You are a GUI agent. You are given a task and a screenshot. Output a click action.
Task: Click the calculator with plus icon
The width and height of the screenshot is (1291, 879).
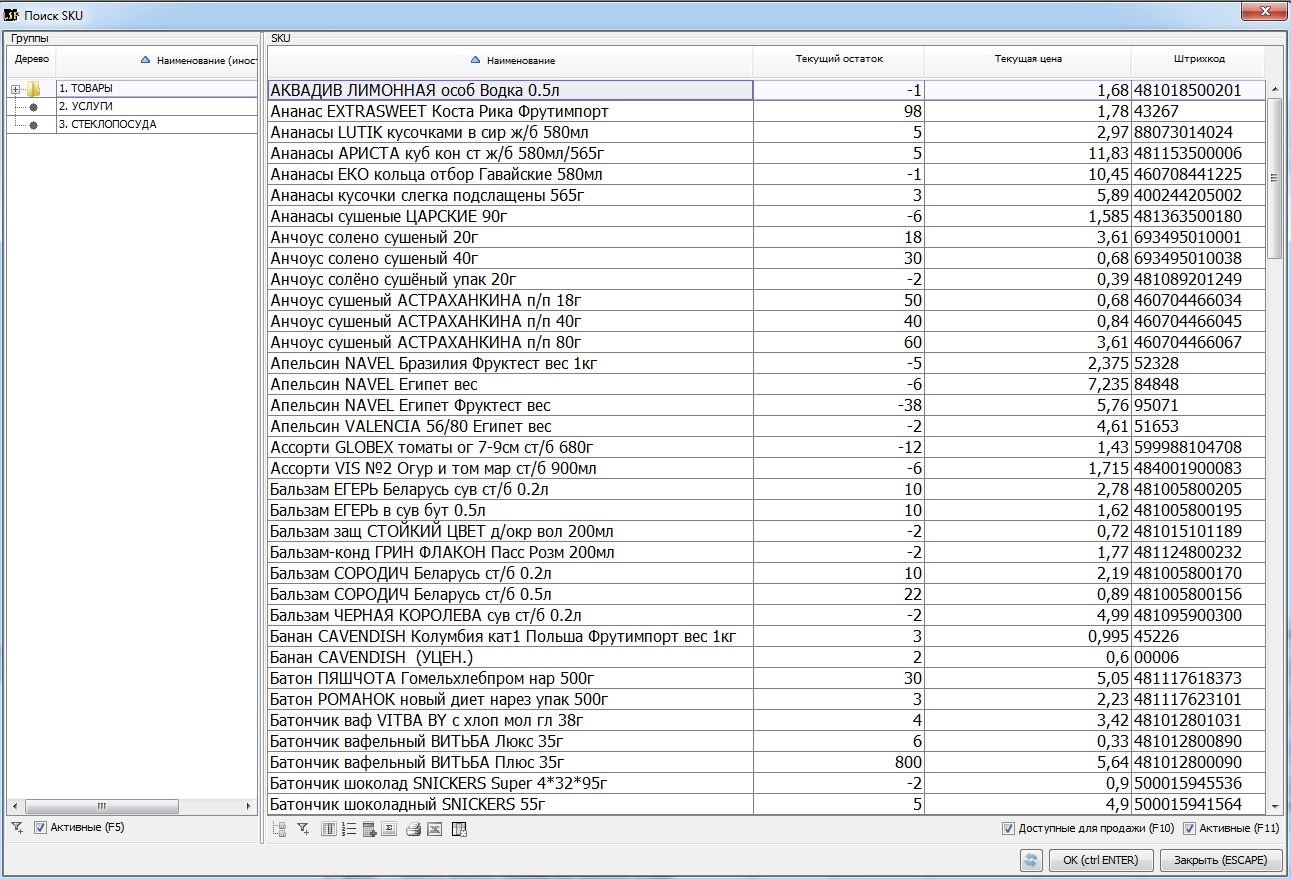point(369,829)
